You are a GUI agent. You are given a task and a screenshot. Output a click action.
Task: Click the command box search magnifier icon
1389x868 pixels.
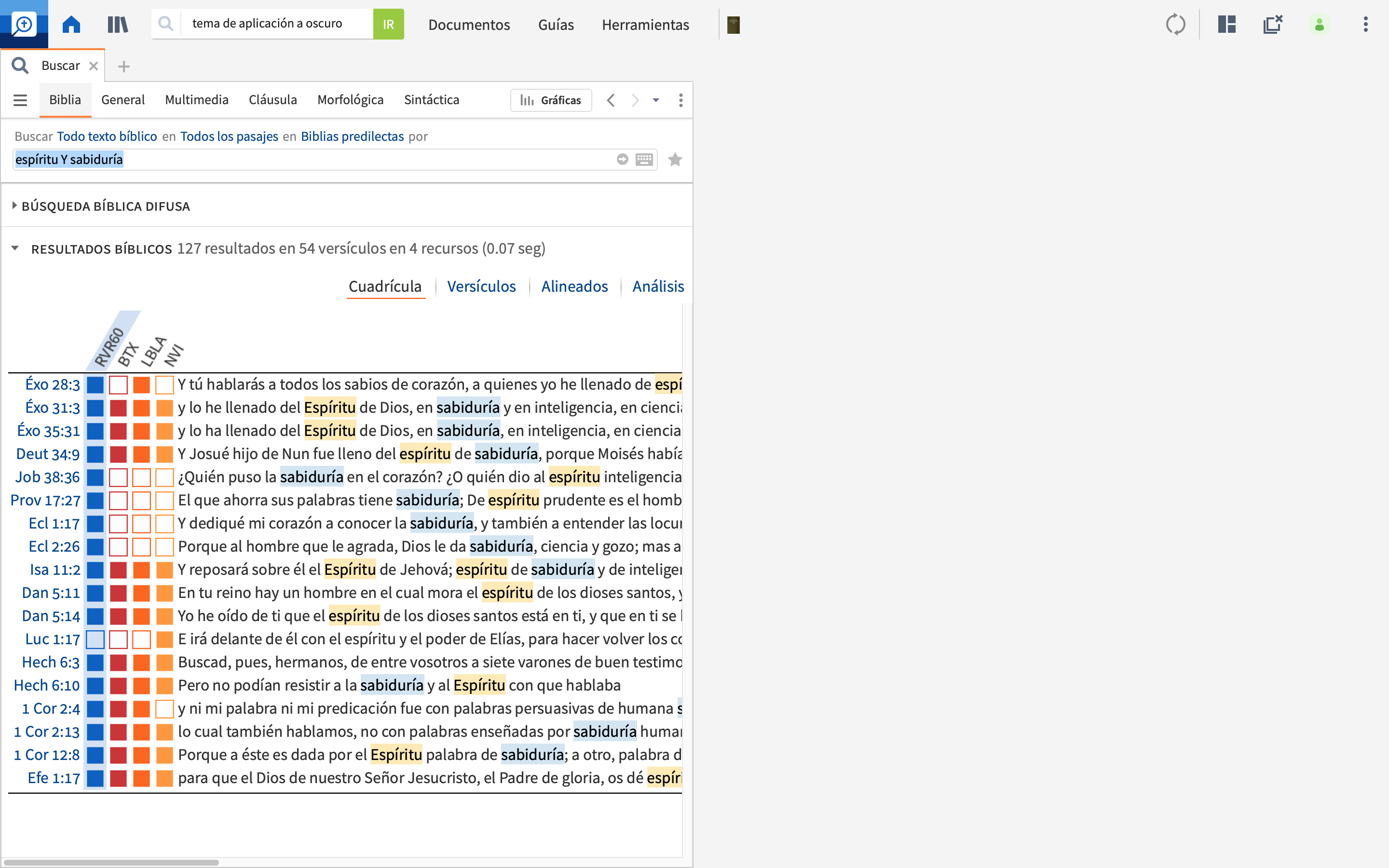[x=166, y=24]
